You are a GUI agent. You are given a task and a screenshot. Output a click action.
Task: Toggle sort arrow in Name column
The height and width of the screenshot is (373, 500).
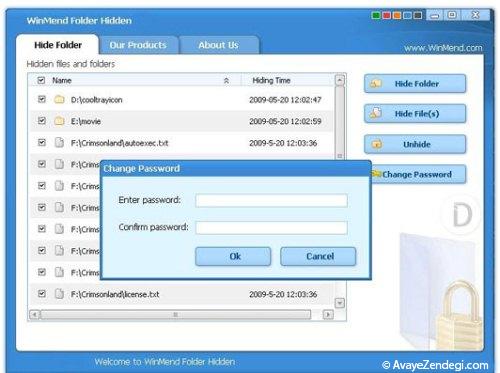pyautogui.click(x=226, y=81)
